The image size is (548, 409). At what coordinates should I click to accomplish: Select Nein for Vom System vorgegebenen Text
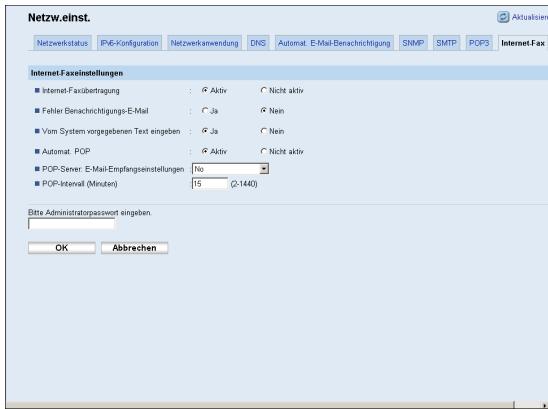(x=264, y=131)
